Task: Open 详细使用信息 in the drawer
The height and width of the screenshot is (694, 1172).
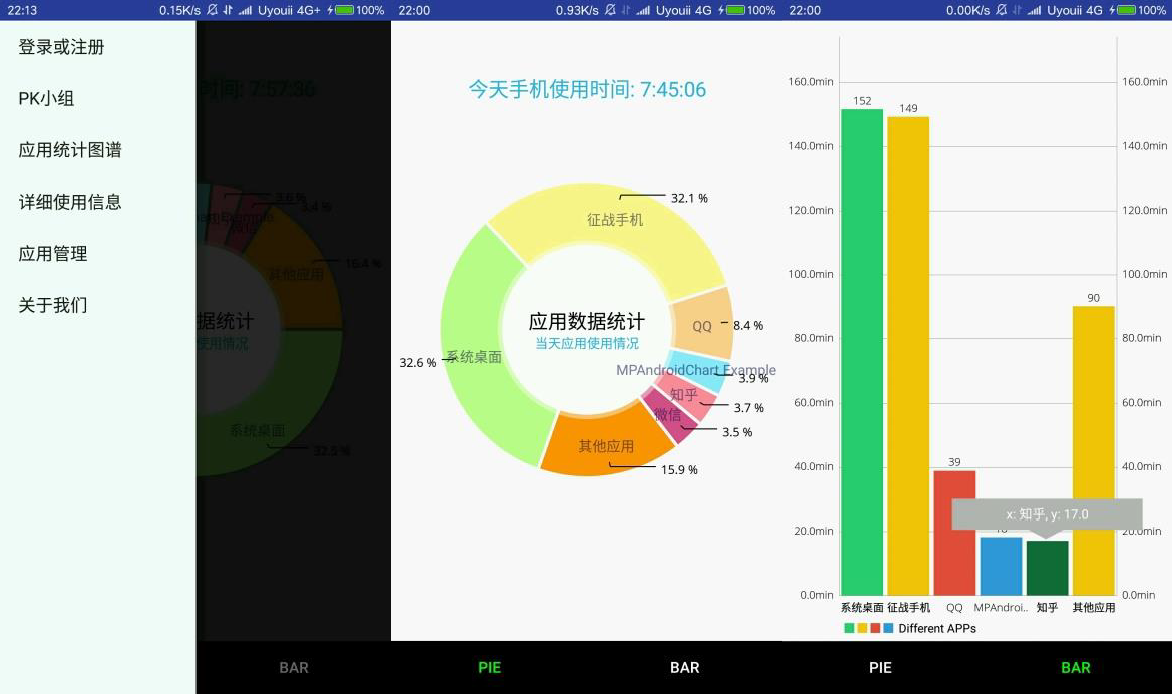Action: coord(70,202)
